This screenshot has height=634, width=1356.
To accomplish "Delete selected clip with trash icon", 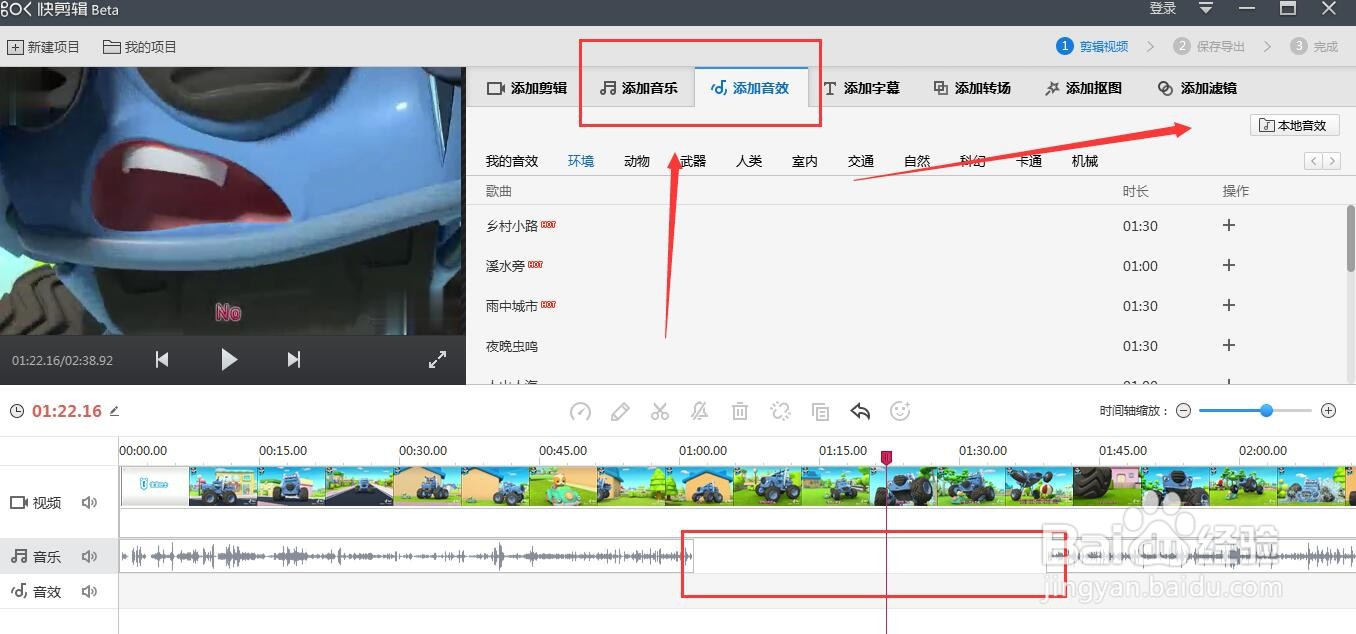I will [x=740, y=411].
